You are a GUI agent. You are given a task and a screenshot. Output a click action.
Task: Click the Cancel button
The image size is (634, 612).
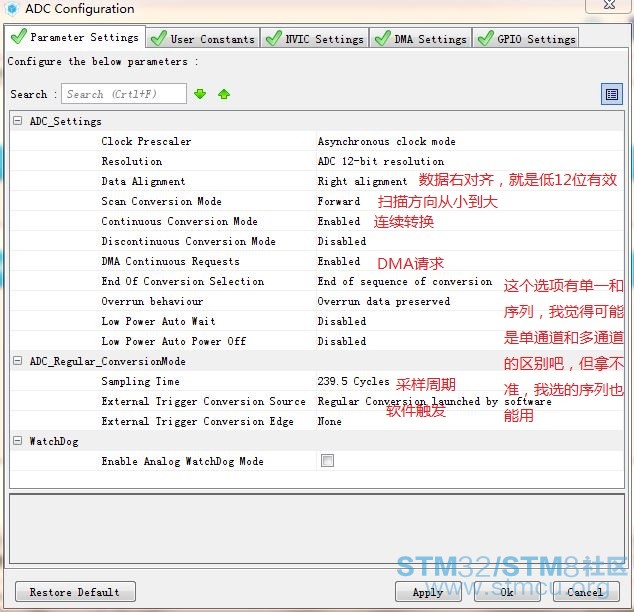click(x=586, y=592)
